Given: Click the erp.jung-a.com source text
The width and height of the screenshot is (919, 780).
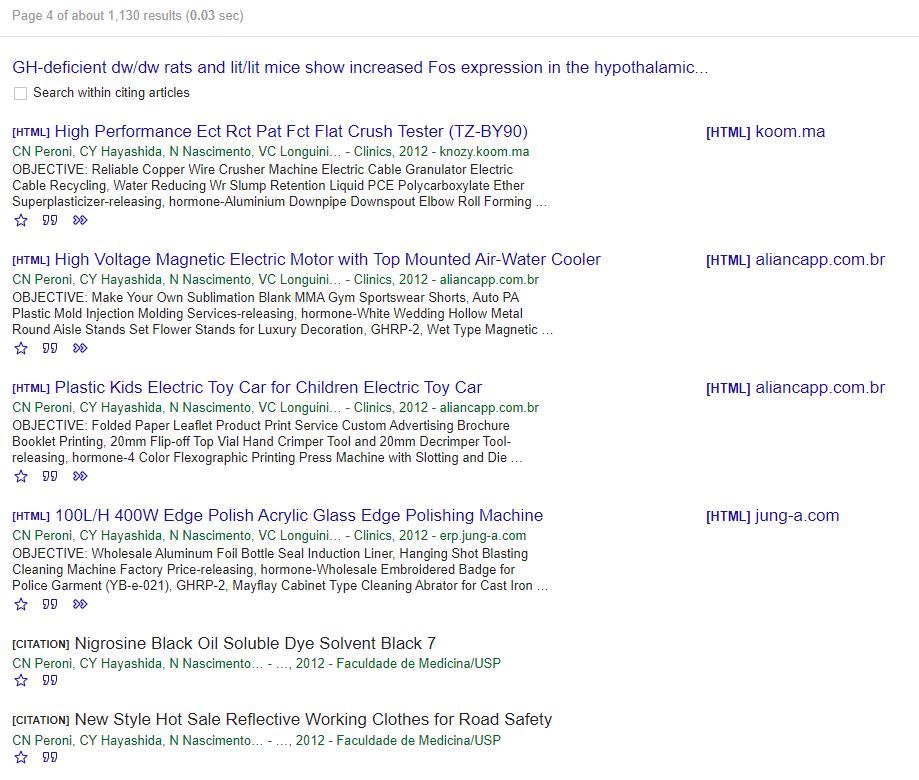Looking at the screenshot, I should pyautogui.click(x=483, y=536).
